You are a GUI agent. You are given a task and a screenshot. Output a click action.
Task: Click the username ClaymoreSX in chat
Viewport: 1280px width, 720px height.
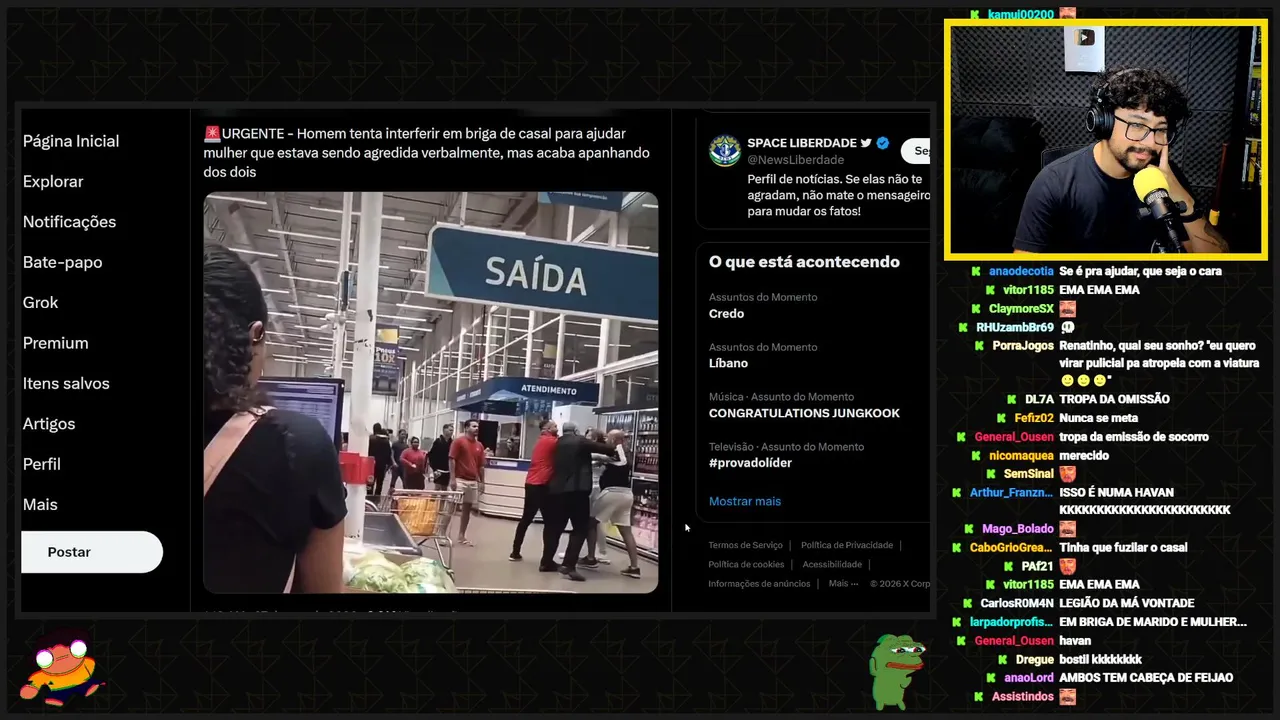click(1021, 309)
